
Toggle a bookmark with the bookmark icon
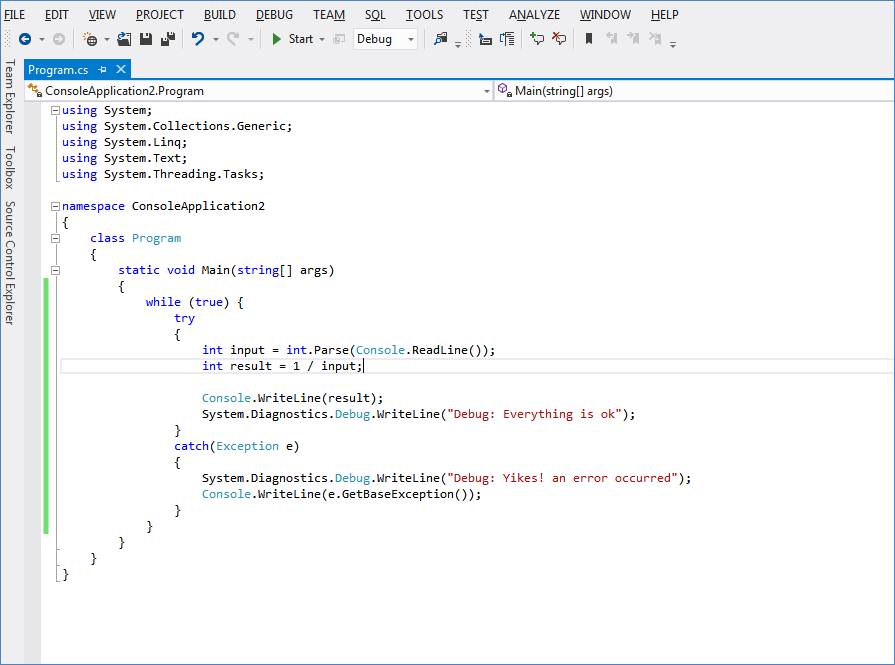coord(589,39)
